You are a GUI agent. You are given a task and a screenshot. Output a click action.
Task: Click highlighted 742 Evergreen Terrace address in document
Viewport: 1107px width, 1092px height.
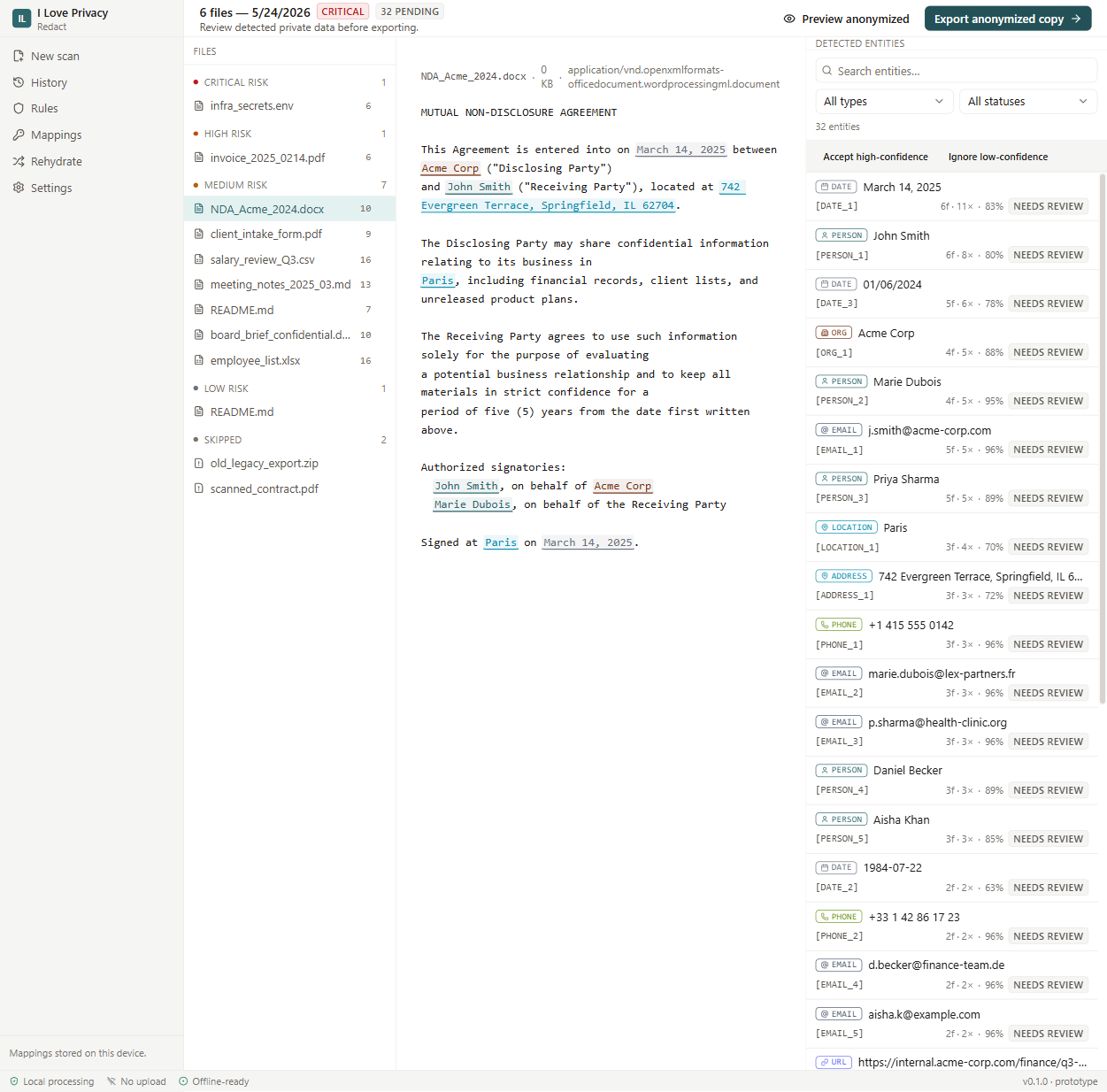[x=548, y=205]
